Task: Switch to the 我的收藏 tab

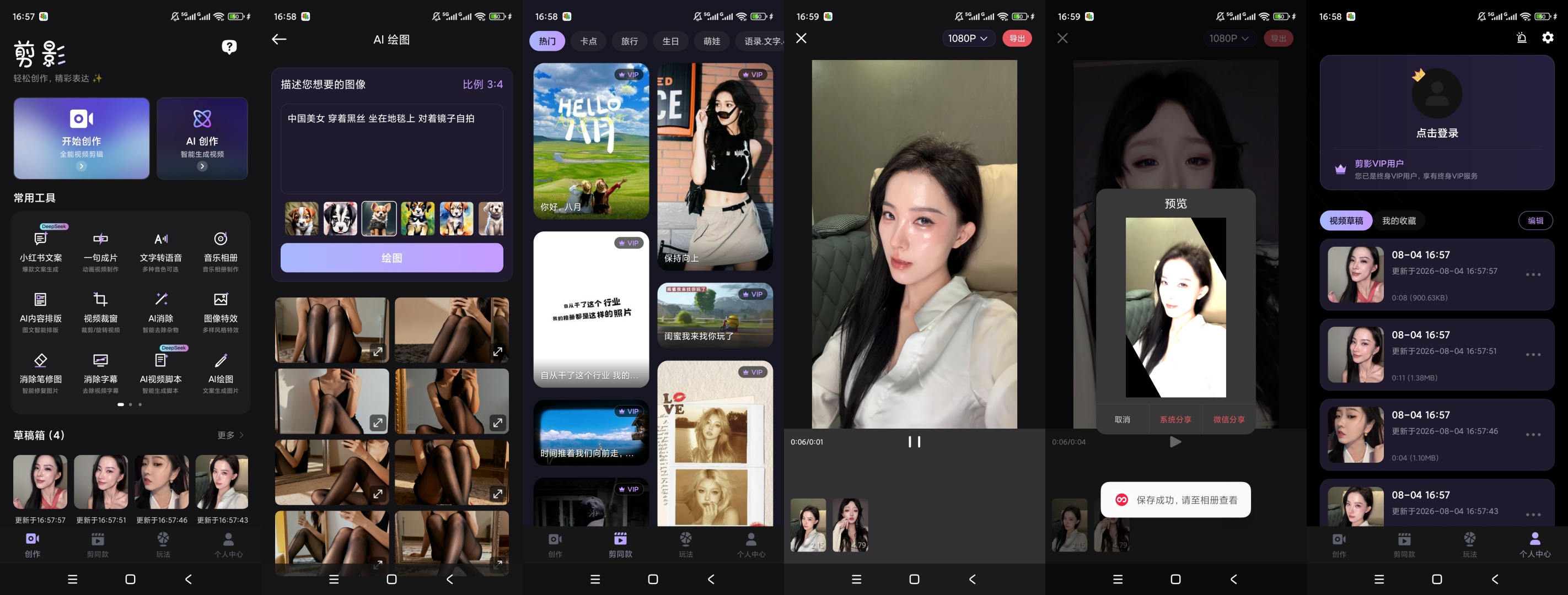Action: click(x=1399, y=221)
